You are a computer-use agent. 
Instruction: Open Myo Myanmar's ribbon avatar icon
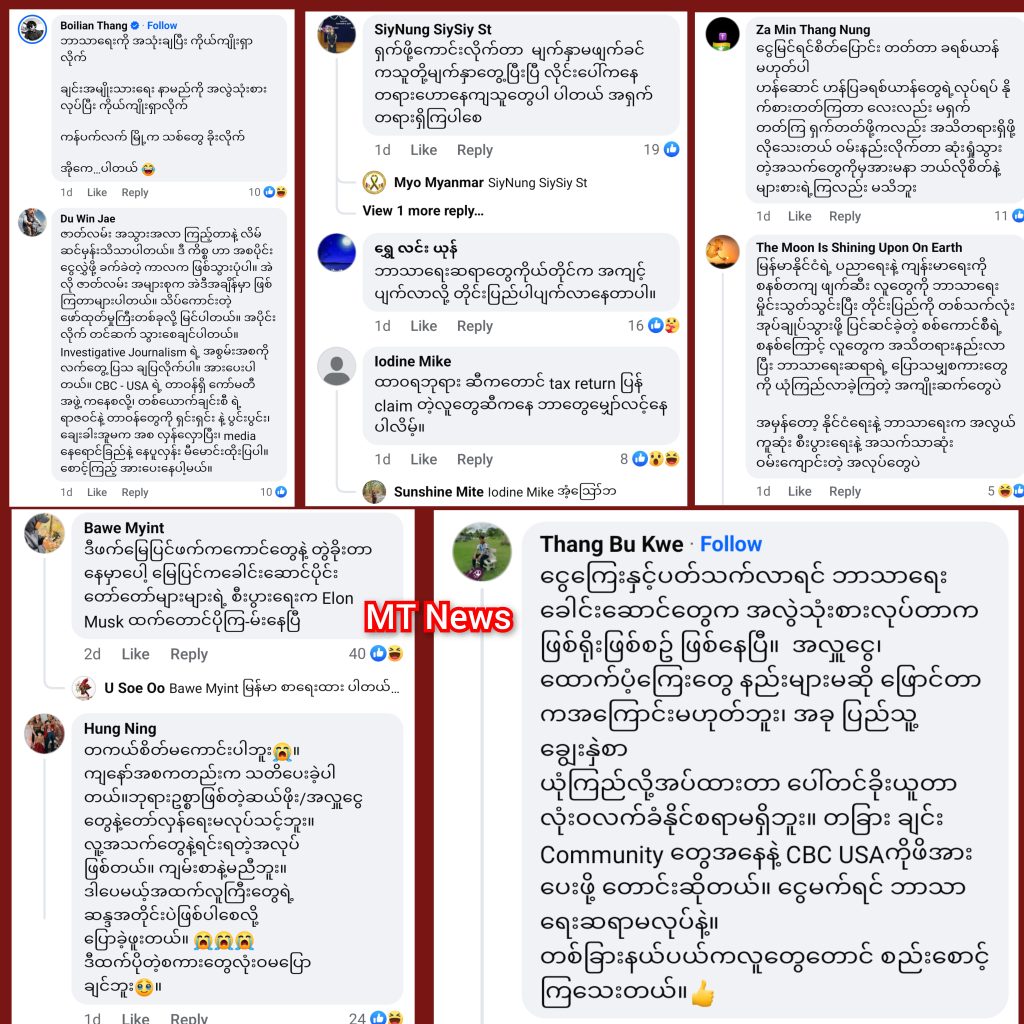point(374,182)
